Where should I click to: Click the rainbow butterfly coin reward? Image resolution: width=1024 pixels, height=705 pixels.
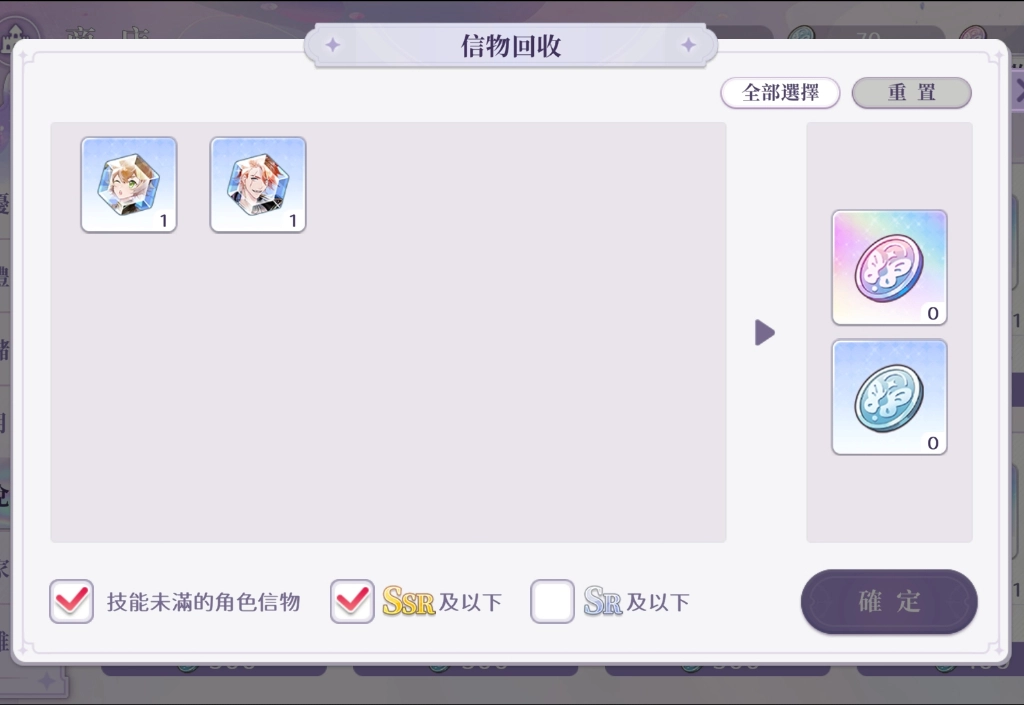(x=889, y=268)
